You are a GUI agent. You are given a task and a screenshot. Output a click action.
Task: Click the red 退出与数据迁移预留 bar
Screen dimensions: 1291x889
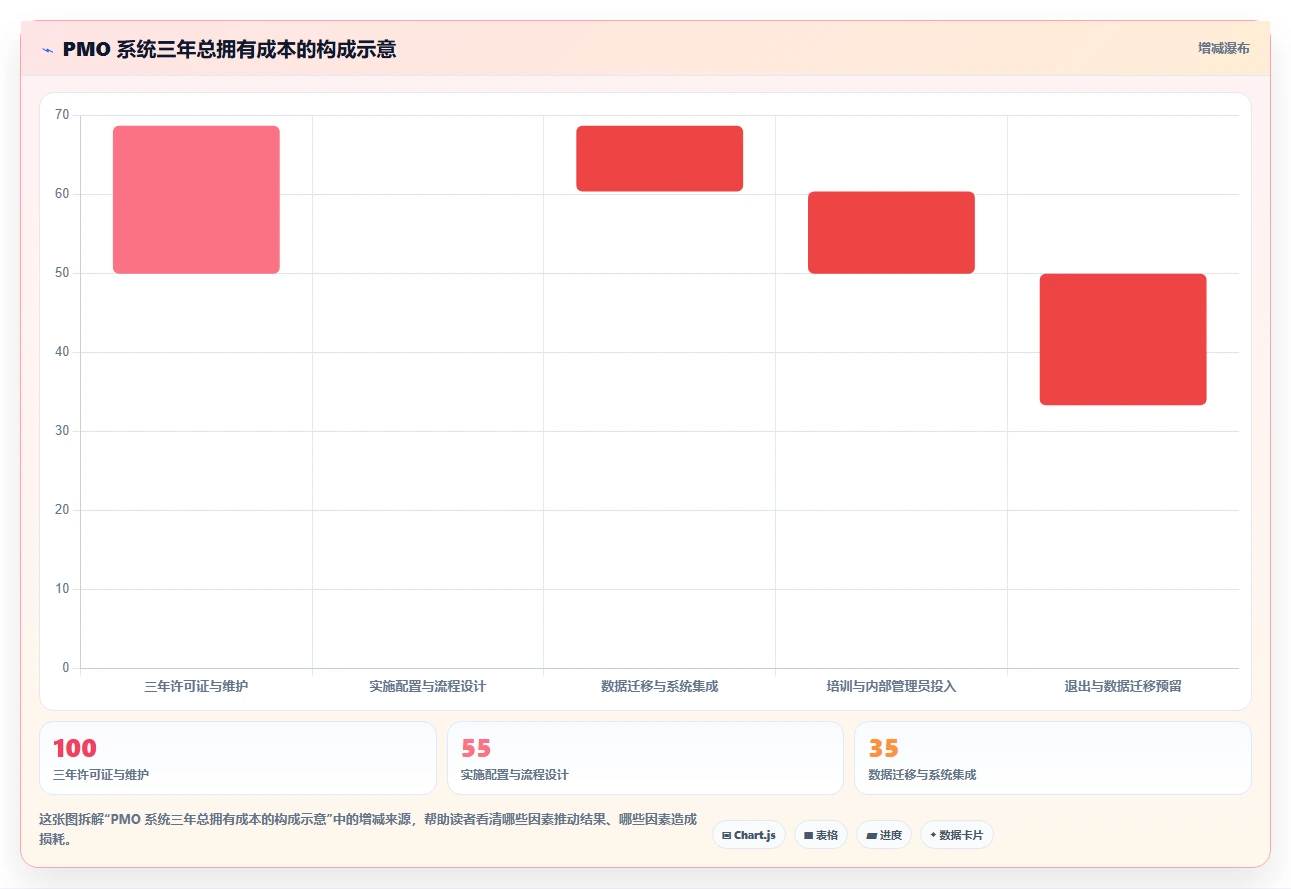pyautogui.click(x=1123, y=339)
